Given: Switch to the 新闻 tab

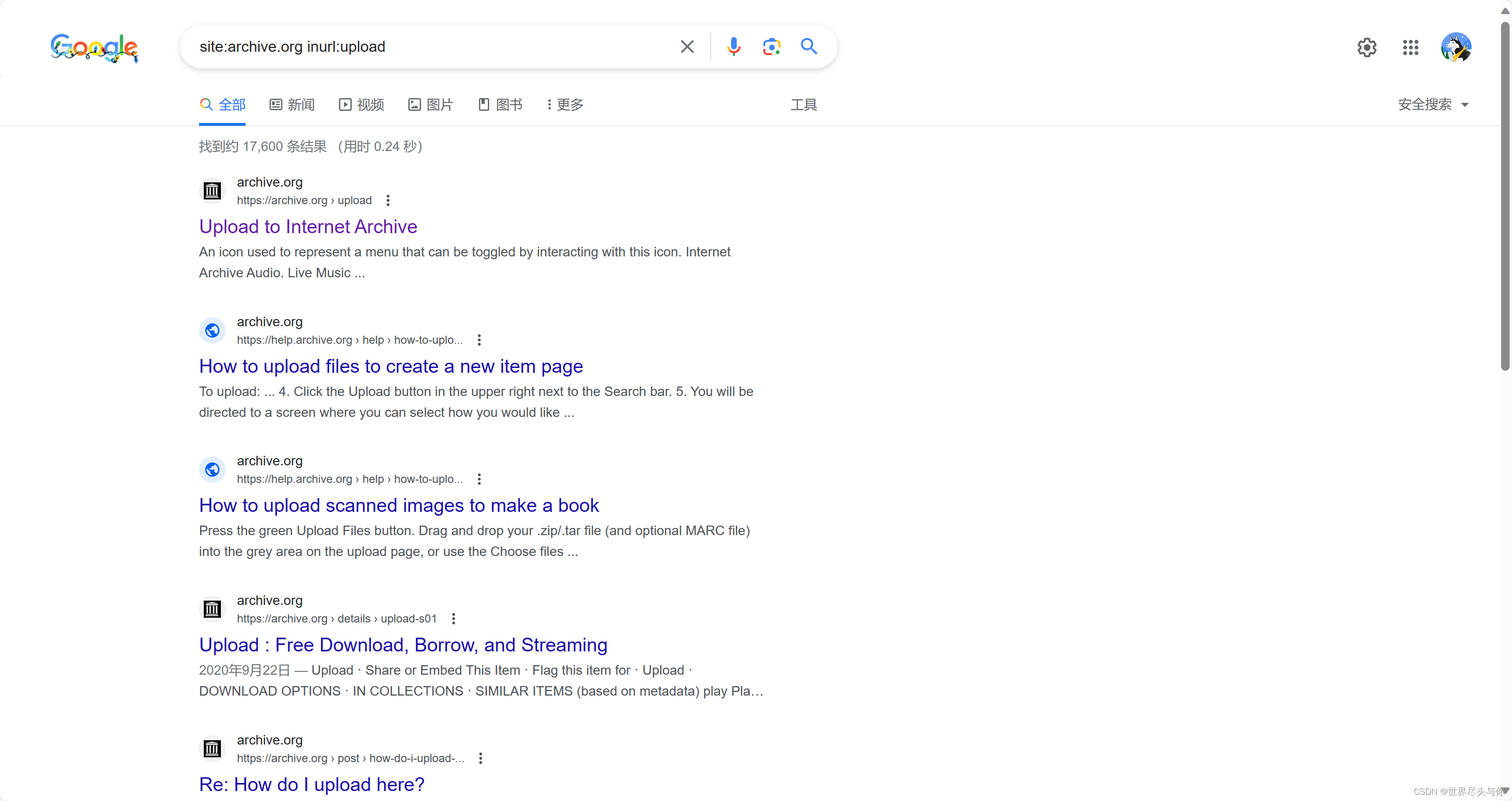Looking at the screenshot, I should click(x=292, y=104).
